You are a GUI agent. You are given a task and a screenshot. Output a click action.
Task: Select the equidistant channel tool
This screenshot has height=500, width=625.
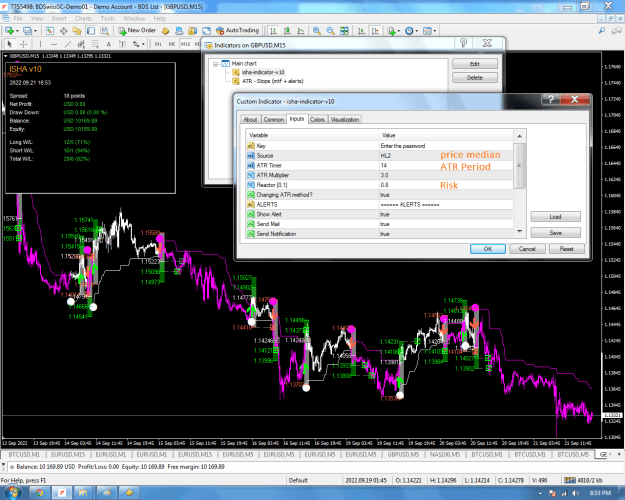click(81, 44)
